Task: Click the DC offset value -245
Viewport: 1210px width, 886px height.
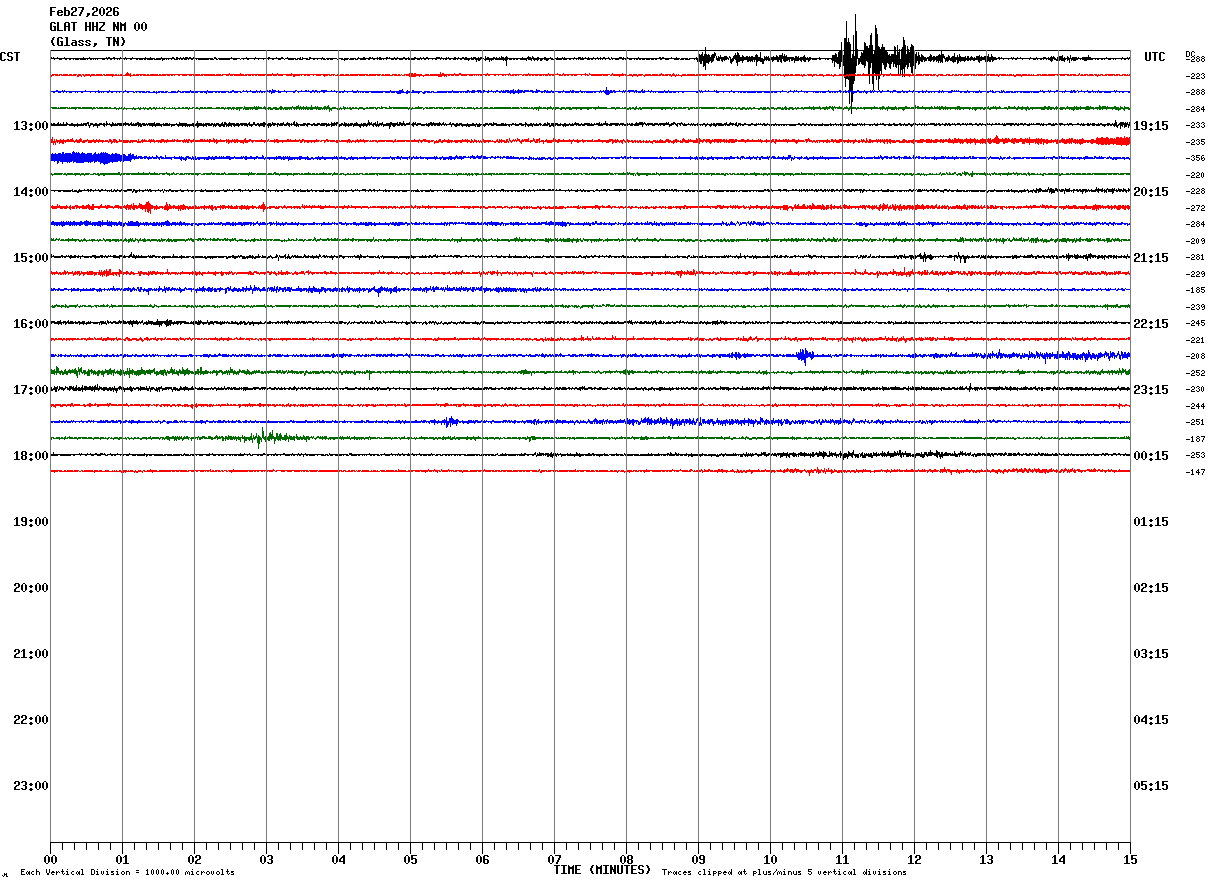Action: click(1195, 323)
